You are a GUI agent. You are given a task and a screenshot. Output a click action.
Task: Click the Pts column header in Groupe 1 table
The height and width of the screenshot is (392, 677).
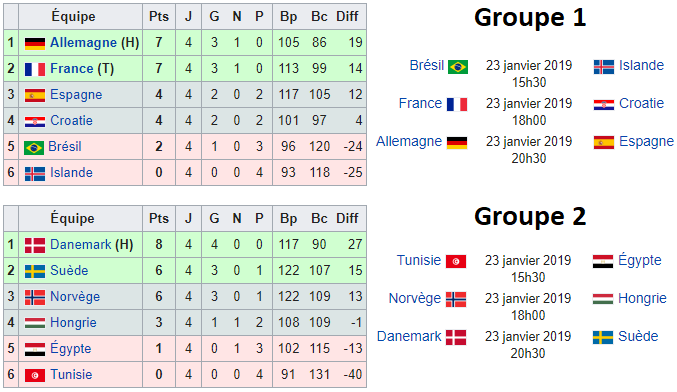[159, 16]
